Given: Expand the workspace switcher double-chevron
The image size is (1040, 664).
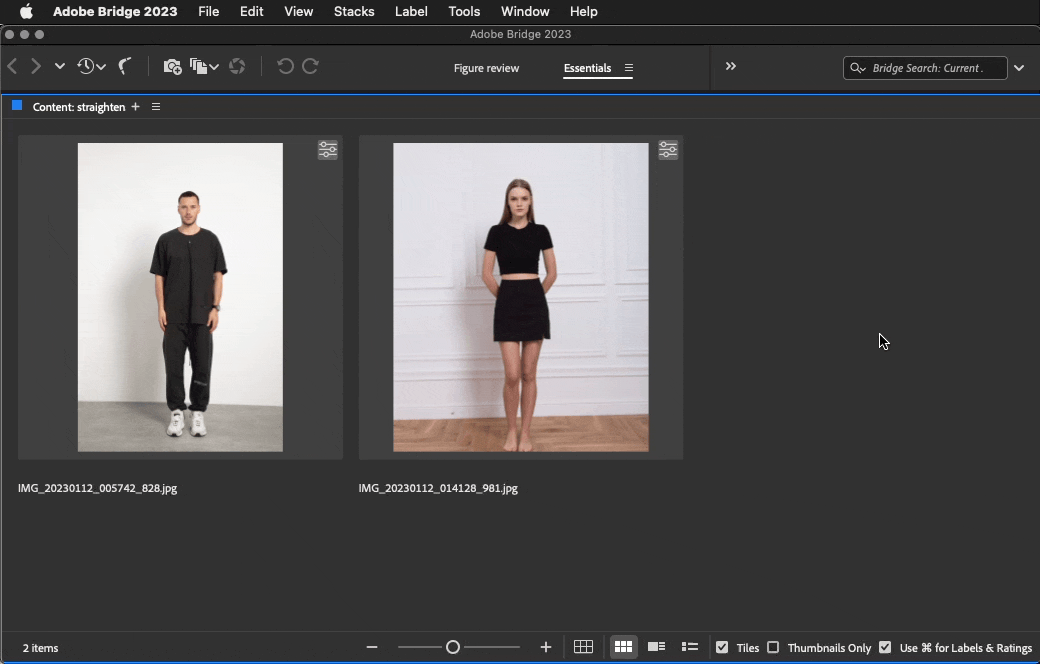Looking at the screenshot, I should (x=731, y=67).
